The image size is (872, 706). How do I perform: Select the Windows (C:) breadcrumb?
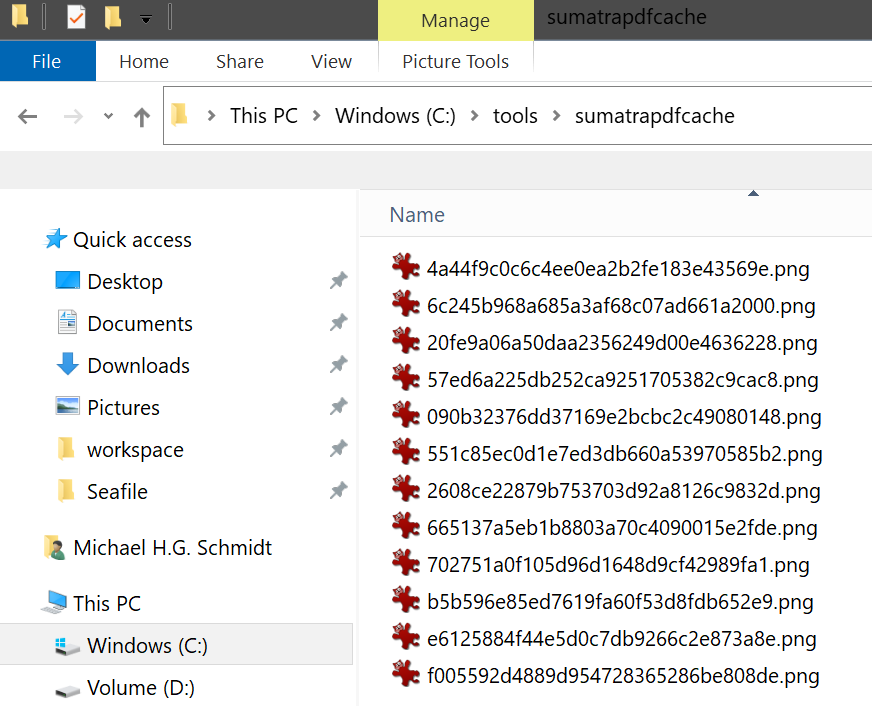click(395, 116)
